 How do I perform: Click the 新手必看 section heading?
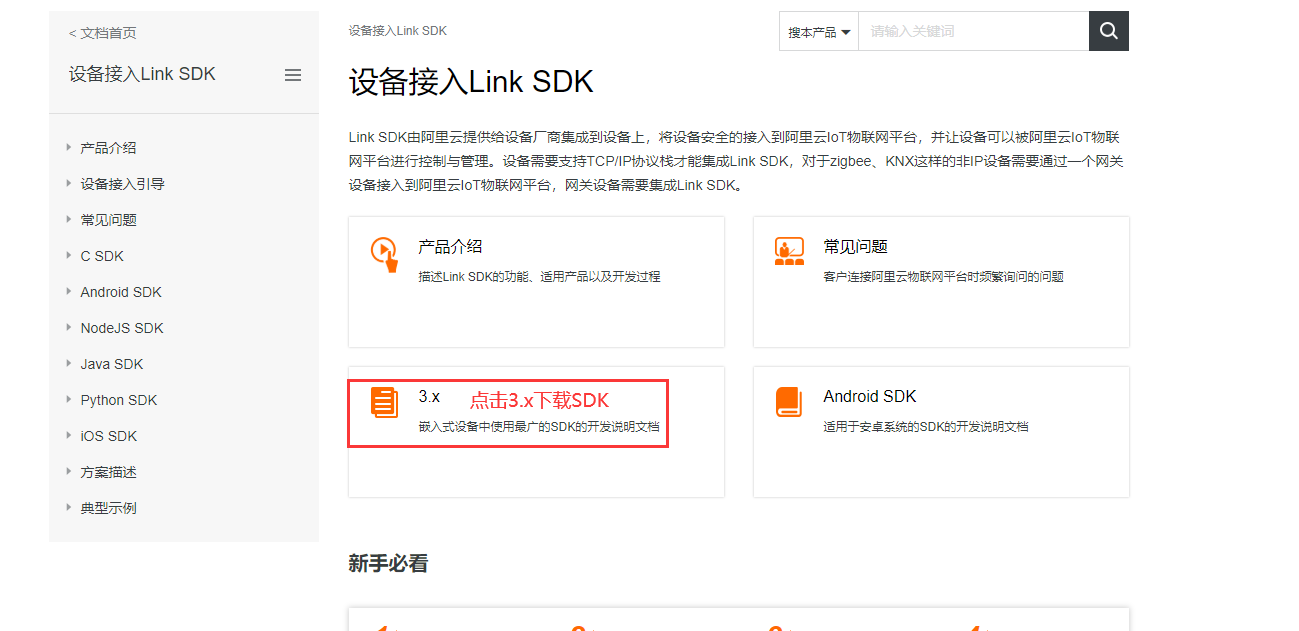[x=388, y=564]
